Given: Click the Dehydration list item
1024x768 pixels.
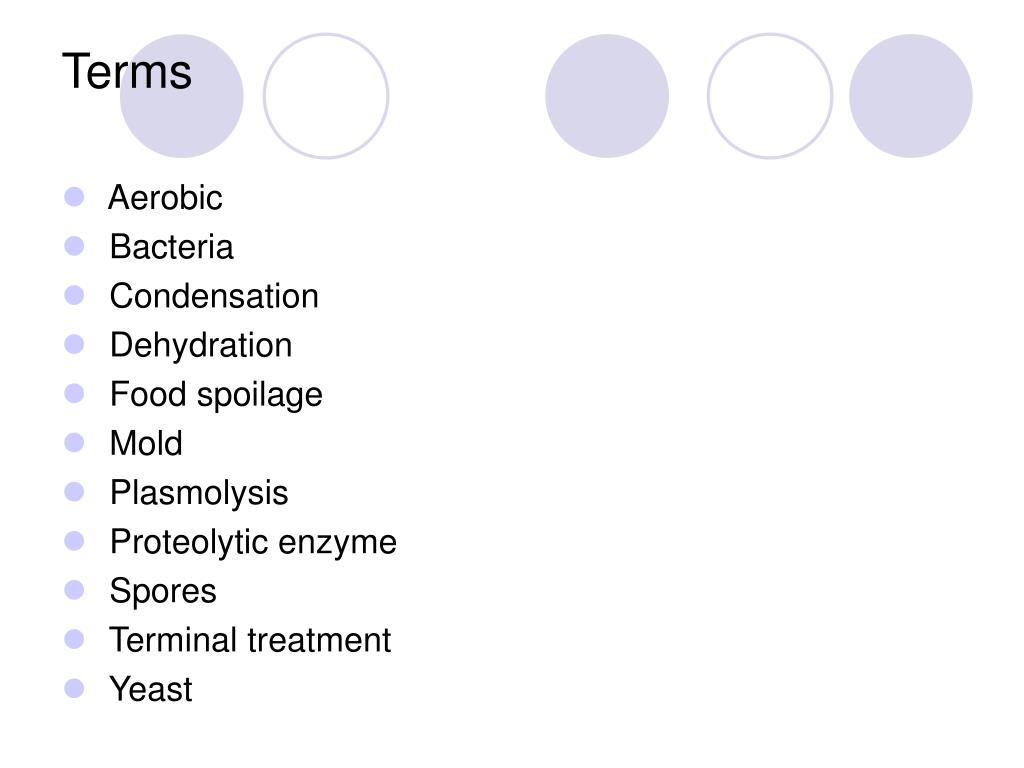Looking at the screenshot, I should pos(200,345).
